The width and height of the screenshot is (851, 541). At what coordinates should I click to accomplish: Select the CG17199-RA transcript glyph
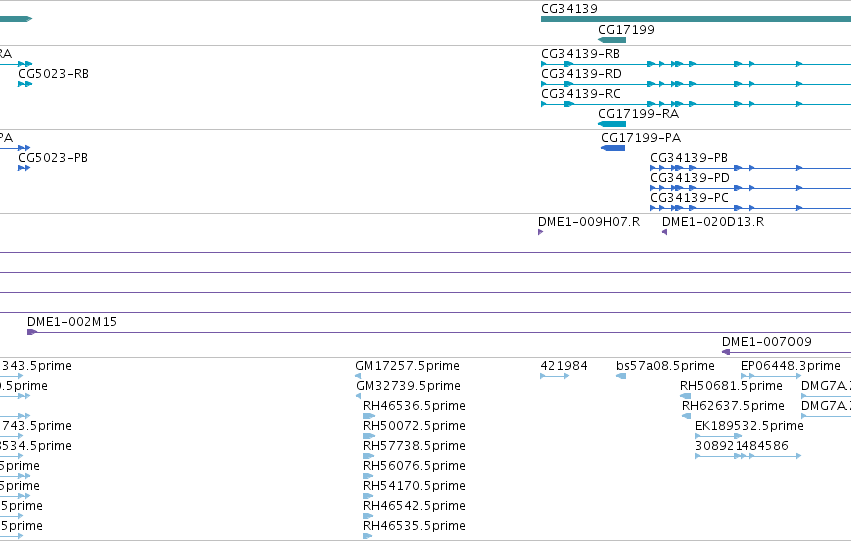(612, 124)
